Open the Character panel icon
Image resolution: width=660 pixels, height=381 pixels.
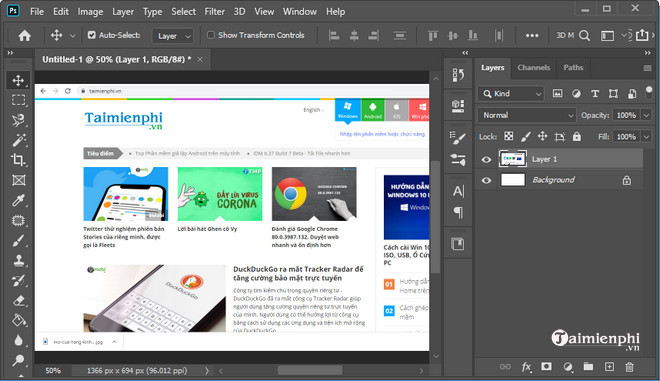(x=458, y=192)
